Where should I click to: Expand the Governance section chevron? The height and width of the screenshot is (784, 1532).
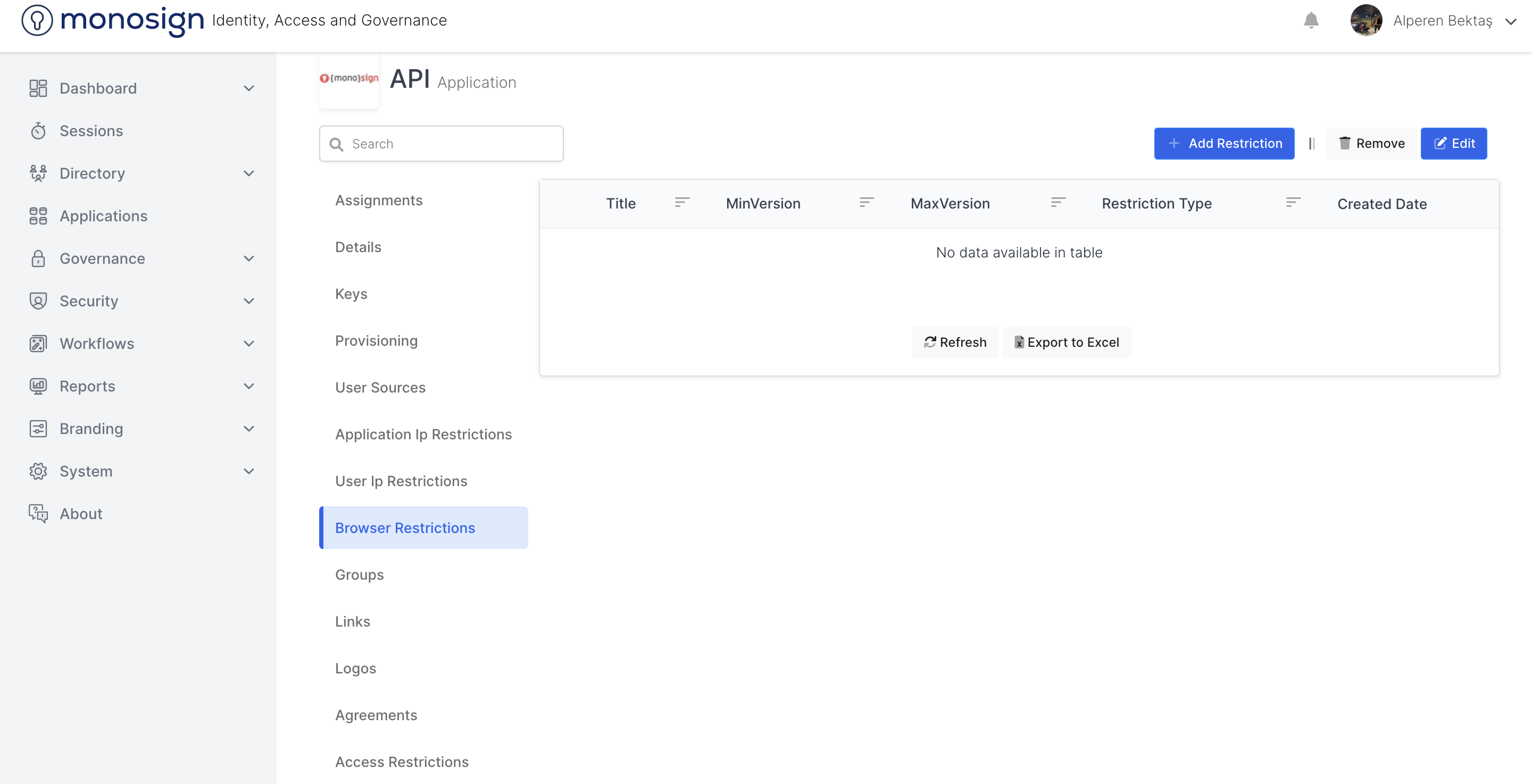click(x=249, y=258)
